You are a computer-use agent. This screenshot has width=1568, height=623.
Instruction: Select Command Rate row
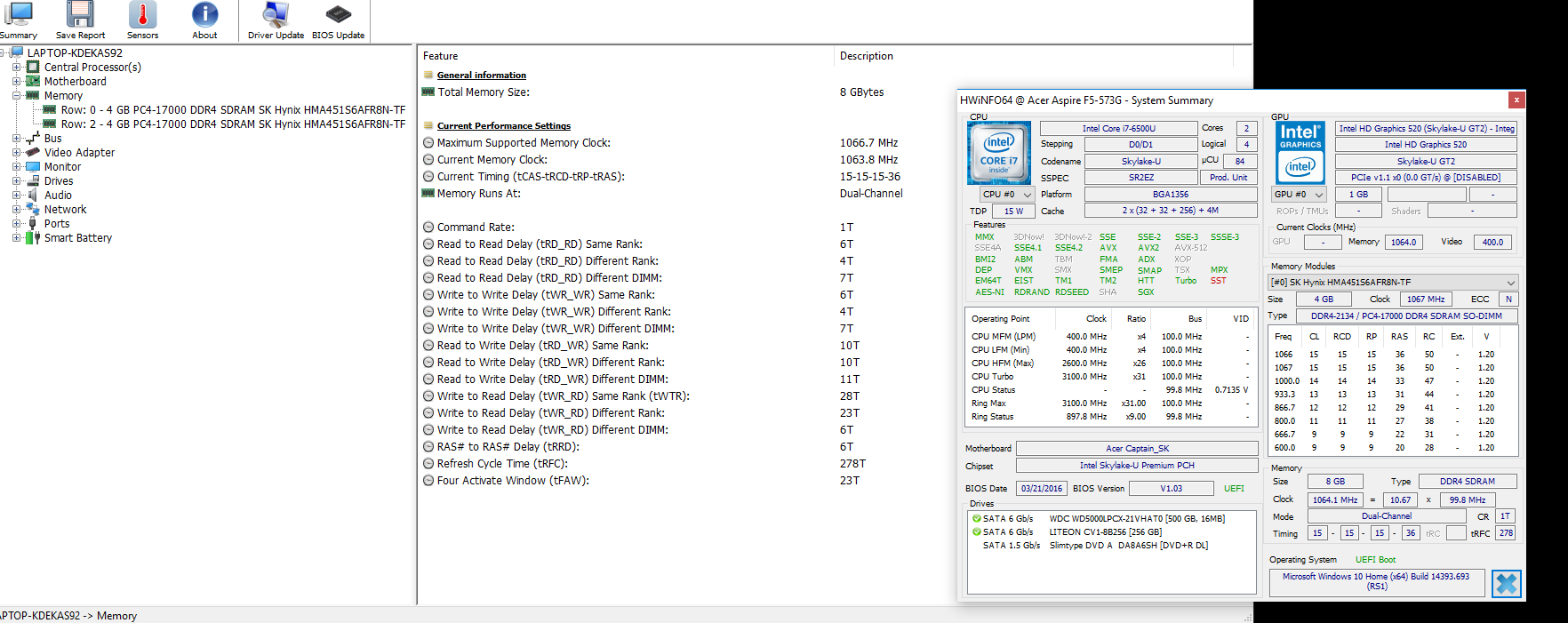click(x=476, y=228)
